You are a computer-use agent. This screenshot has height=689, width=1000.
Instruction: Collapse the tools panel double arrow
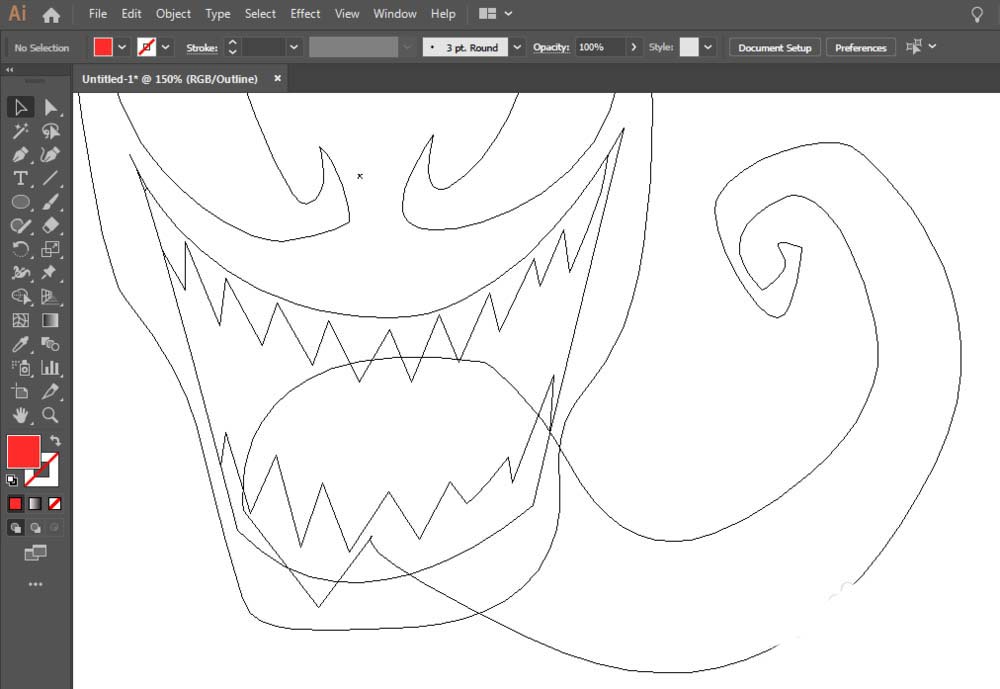10,69
